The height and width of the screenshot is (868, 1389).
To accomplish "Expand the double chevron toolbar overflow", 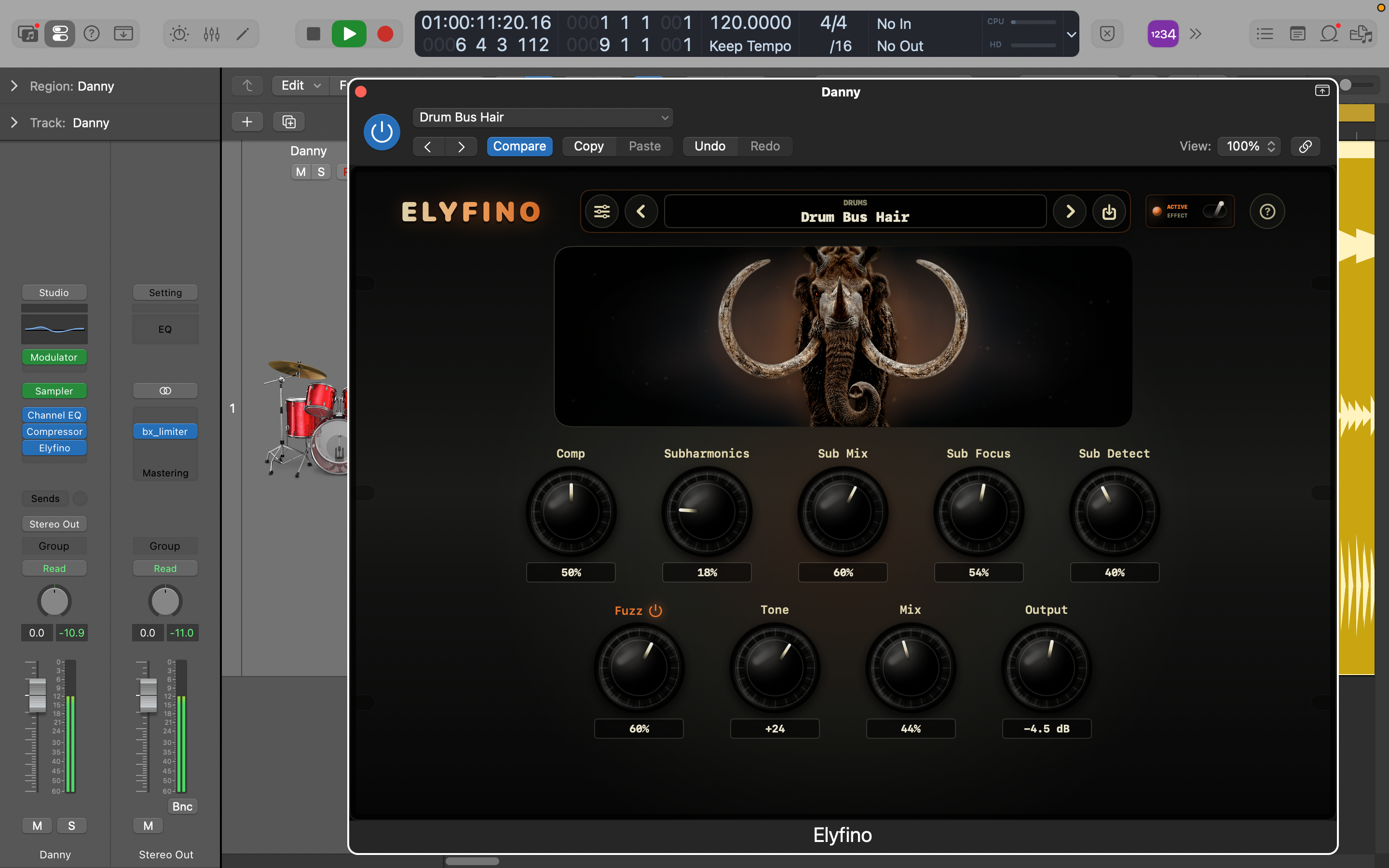I will tap(1196, 34).
